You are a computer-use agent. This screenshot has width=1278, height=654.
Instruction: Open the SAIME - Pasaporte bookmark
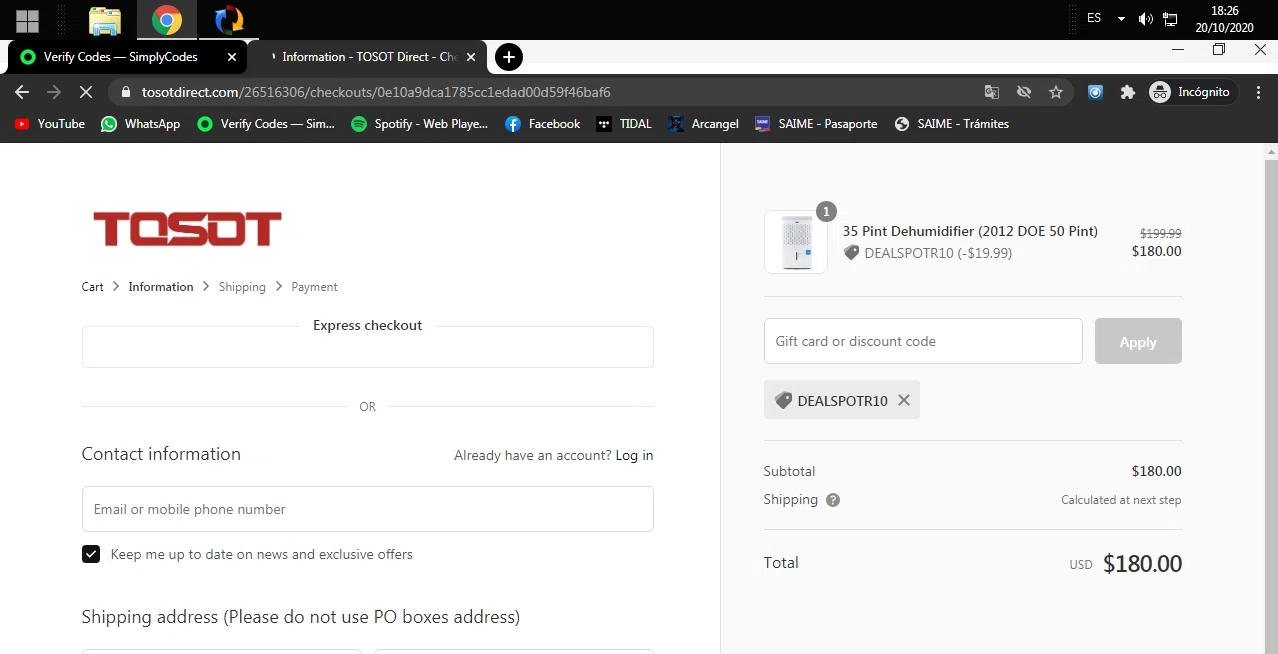pos(816,124)
